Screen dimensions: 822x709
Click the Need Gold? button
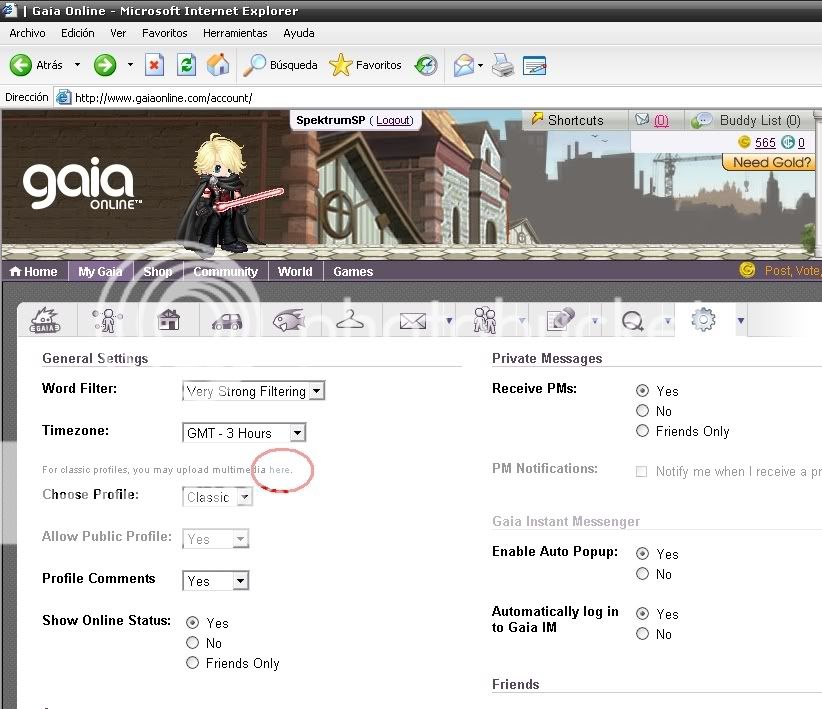pos(772,162)
